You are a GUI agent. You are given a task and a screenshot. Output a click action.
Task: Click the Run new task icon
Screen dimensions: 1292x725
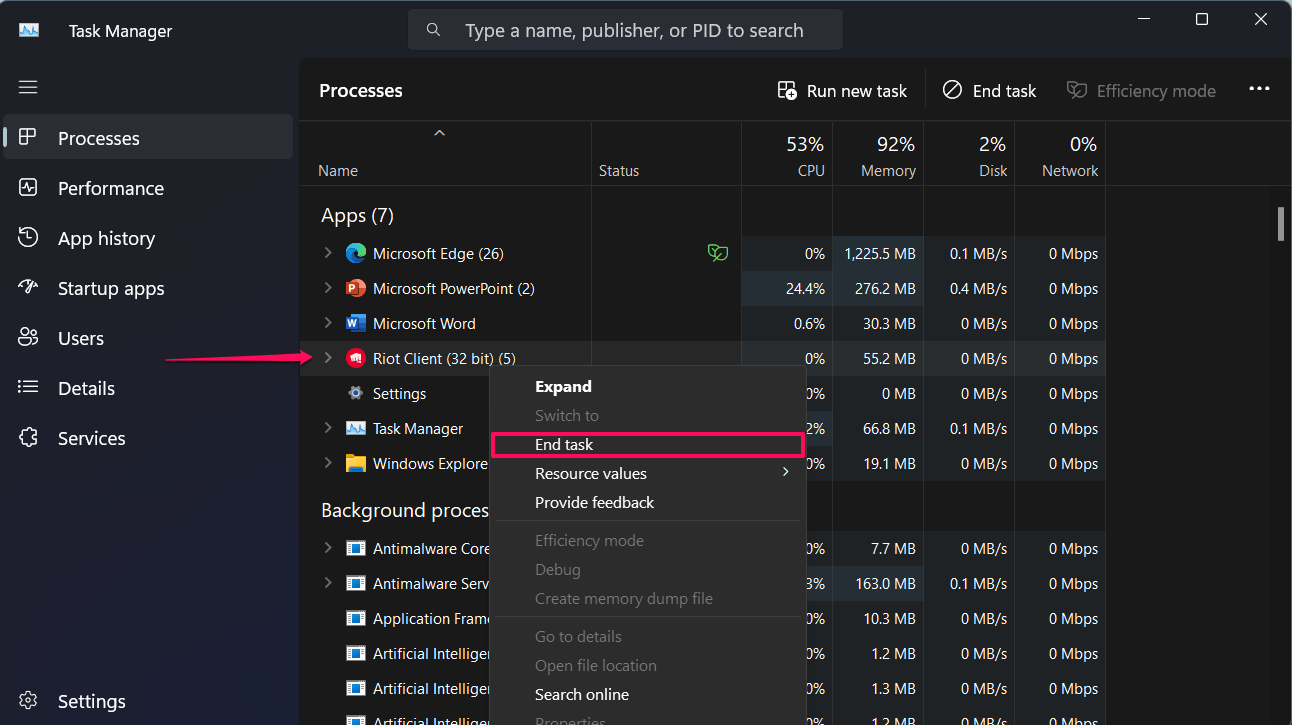tap(787, 90)
